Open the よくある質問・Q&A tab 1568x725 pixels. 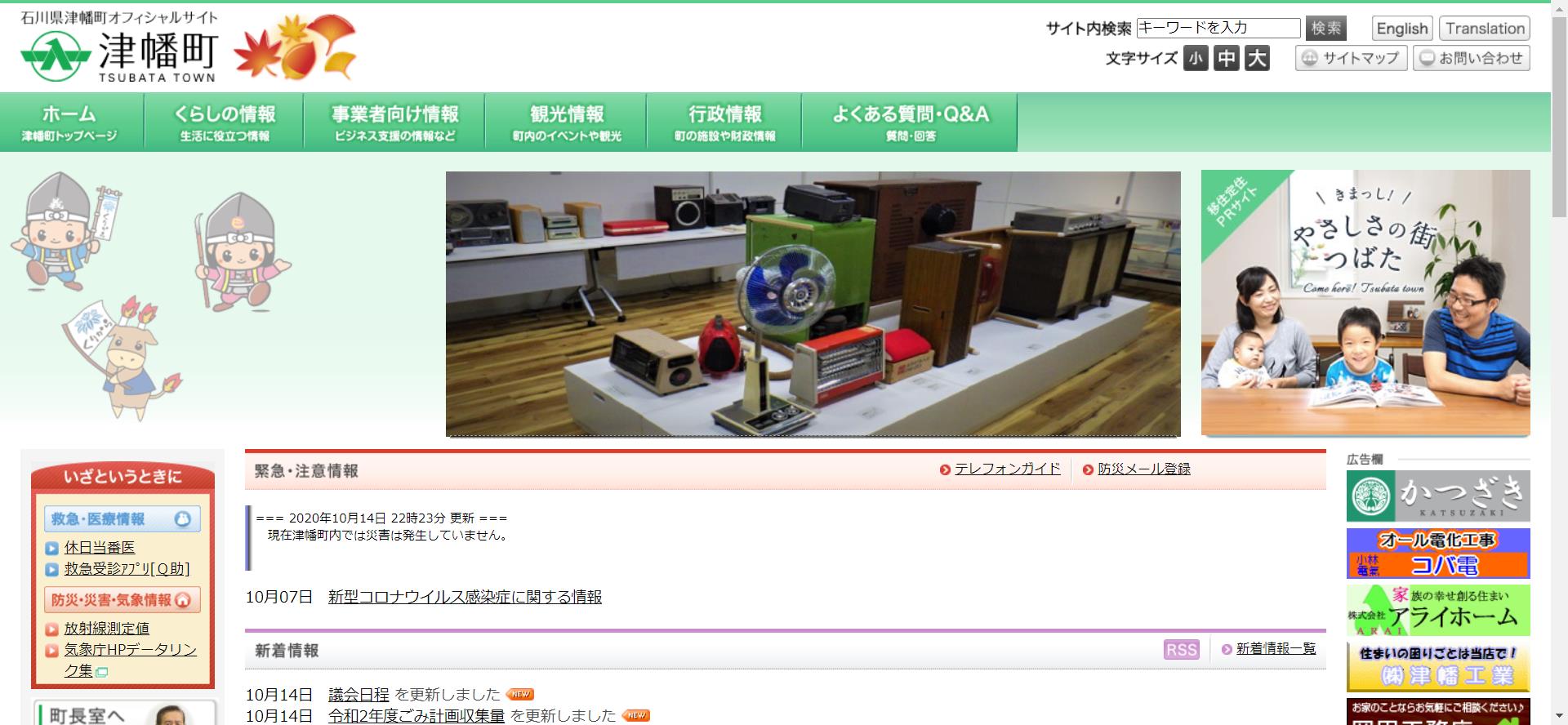point(910,122)
